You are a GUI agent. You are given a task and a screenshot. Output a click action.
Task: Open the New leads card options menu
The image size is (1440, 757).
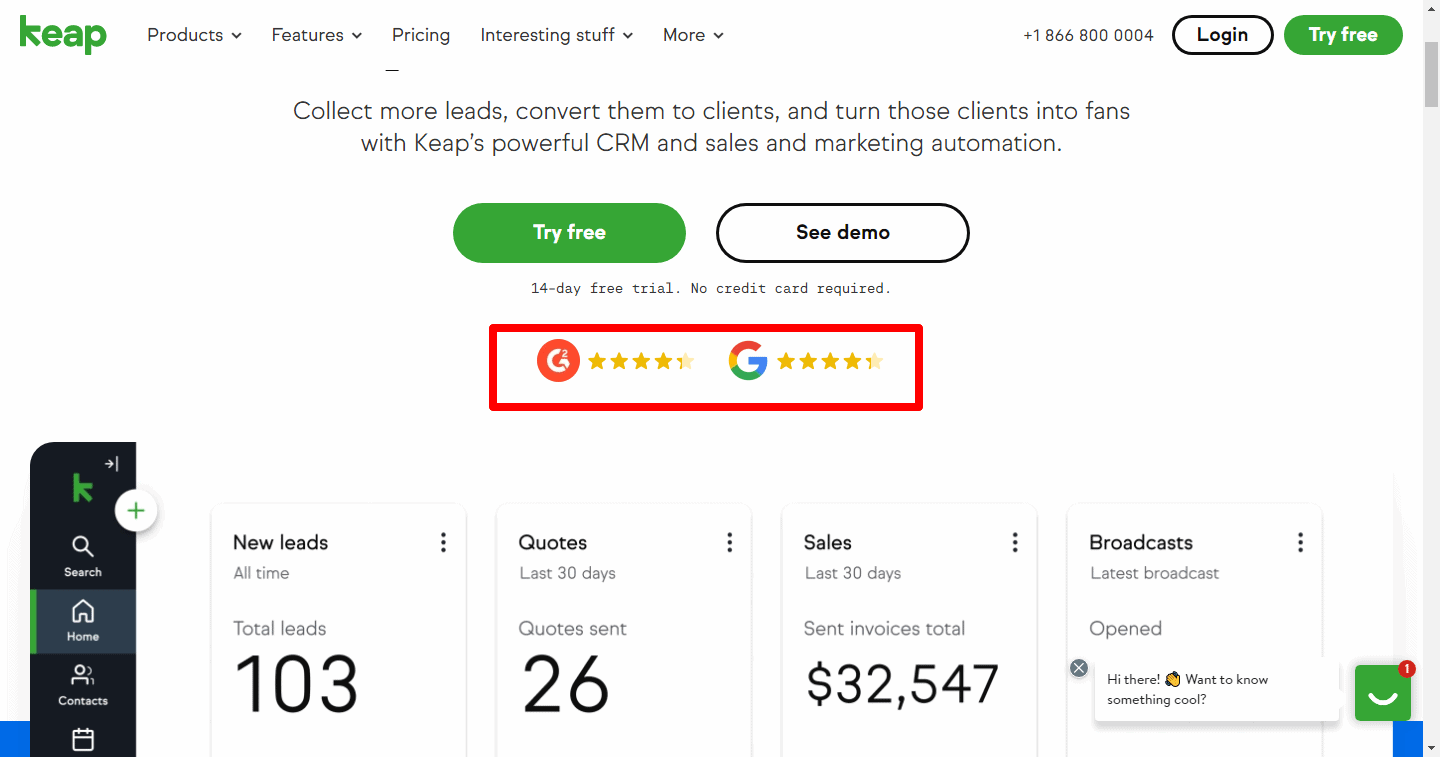pos(443,542)
